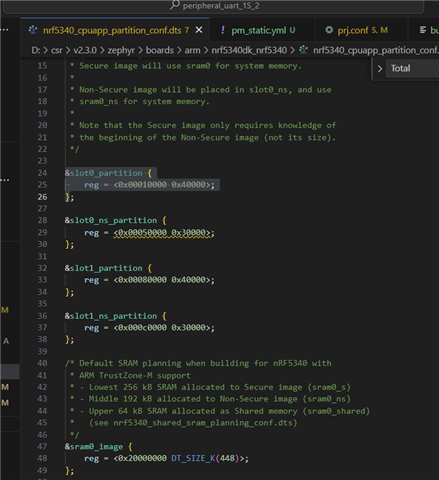439x480 pixels.
Task: Click the csr breadcrumb segment
Action: click(x=56, y=50)
